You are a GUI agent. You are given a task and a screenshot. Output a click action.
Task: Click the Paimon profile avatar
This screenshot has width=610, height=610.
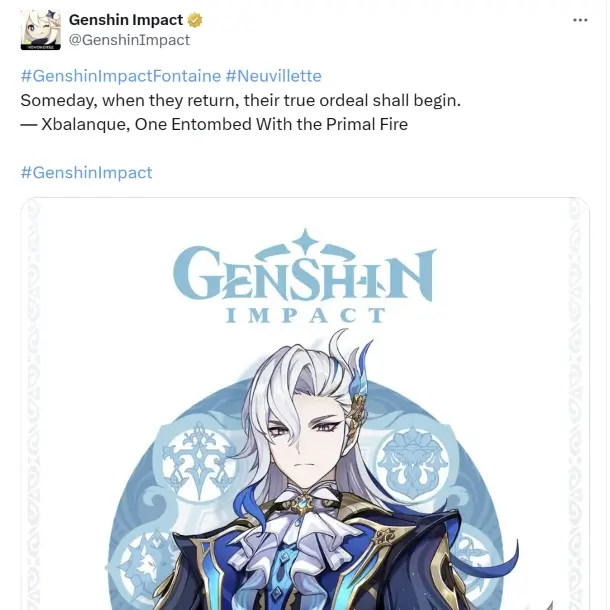40,30
